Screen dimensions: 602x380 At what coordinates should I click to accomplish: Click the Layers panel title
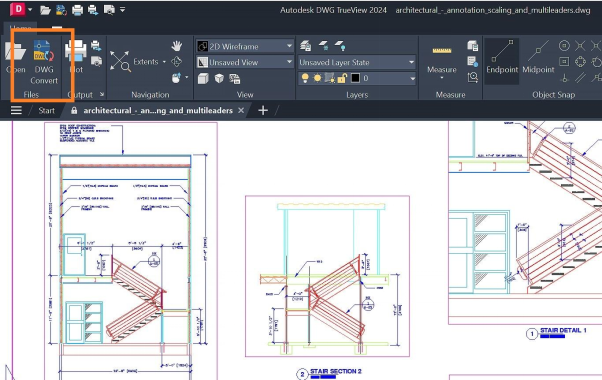[357, 94]
